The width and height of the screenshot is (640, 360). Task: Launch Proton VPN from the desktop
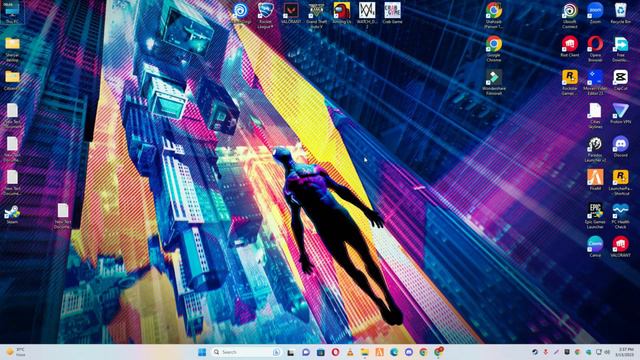coord(620,113)
